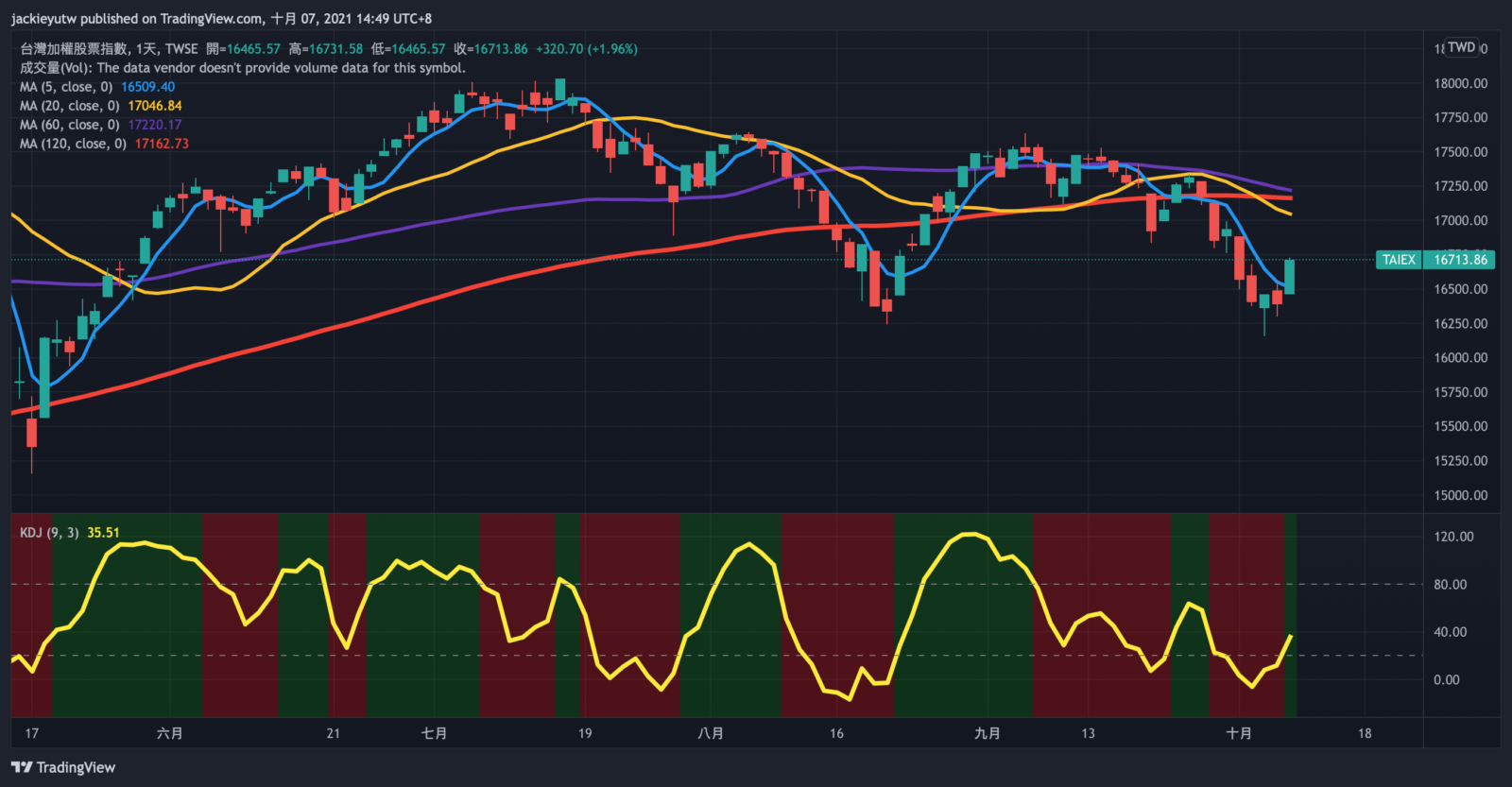Click the yellow 35.51 KDJ value

pyautogui.click(x=103, y=533)
